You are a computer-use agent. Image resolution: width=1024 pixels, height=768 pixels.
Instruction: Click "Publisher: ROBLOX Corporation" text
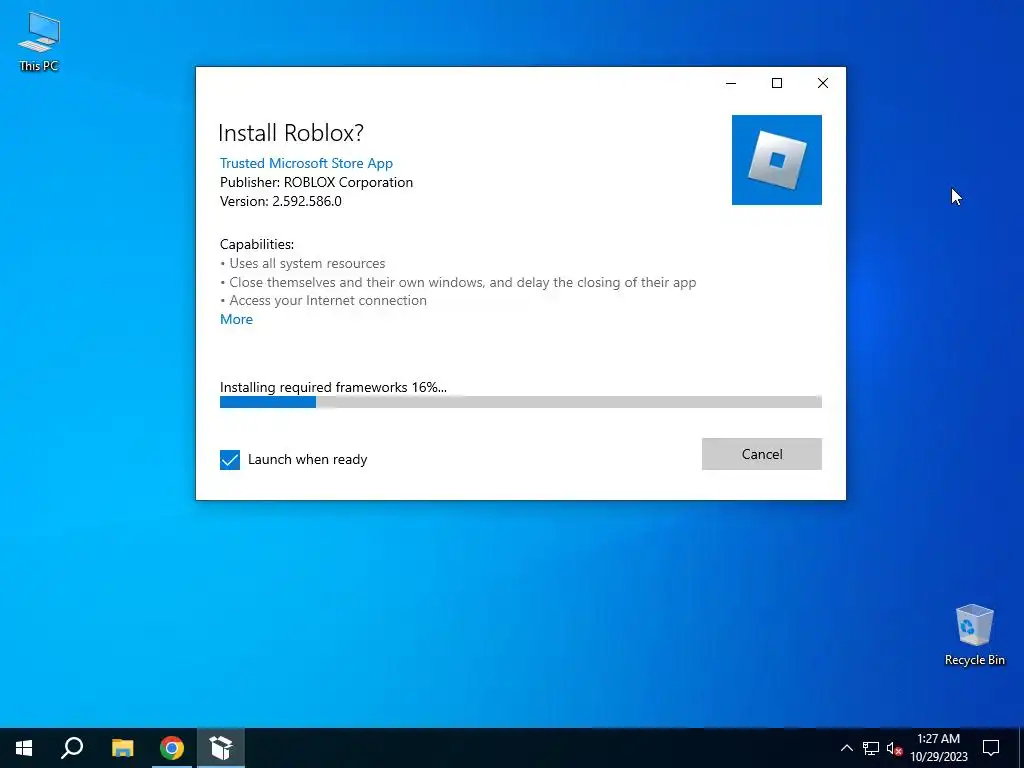tap(316, 182)
